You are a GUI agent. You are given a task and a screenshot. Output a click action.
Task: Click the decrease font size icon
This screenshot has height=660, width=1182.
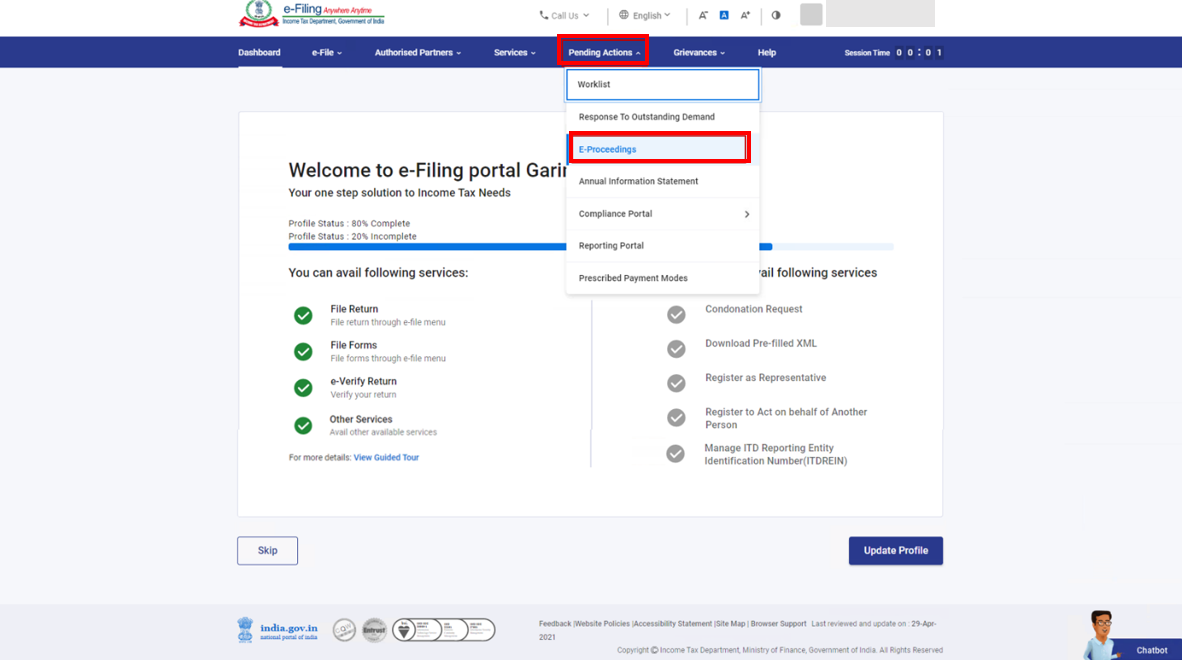[x=703, y=16]
